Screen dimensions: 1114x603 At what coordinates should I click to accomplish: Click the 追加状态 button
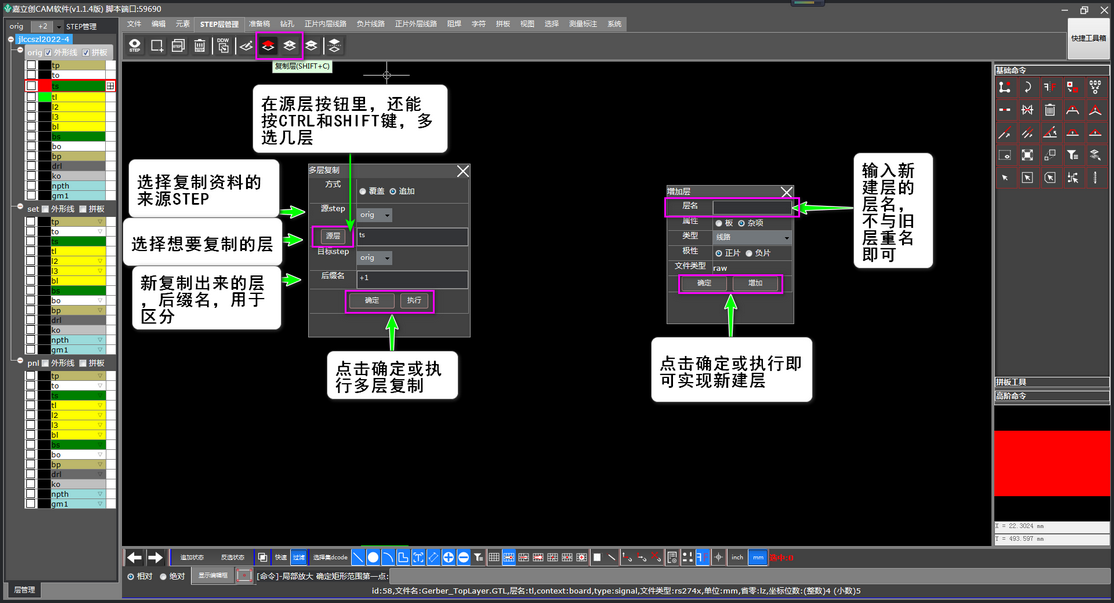[x=192, y=558]
